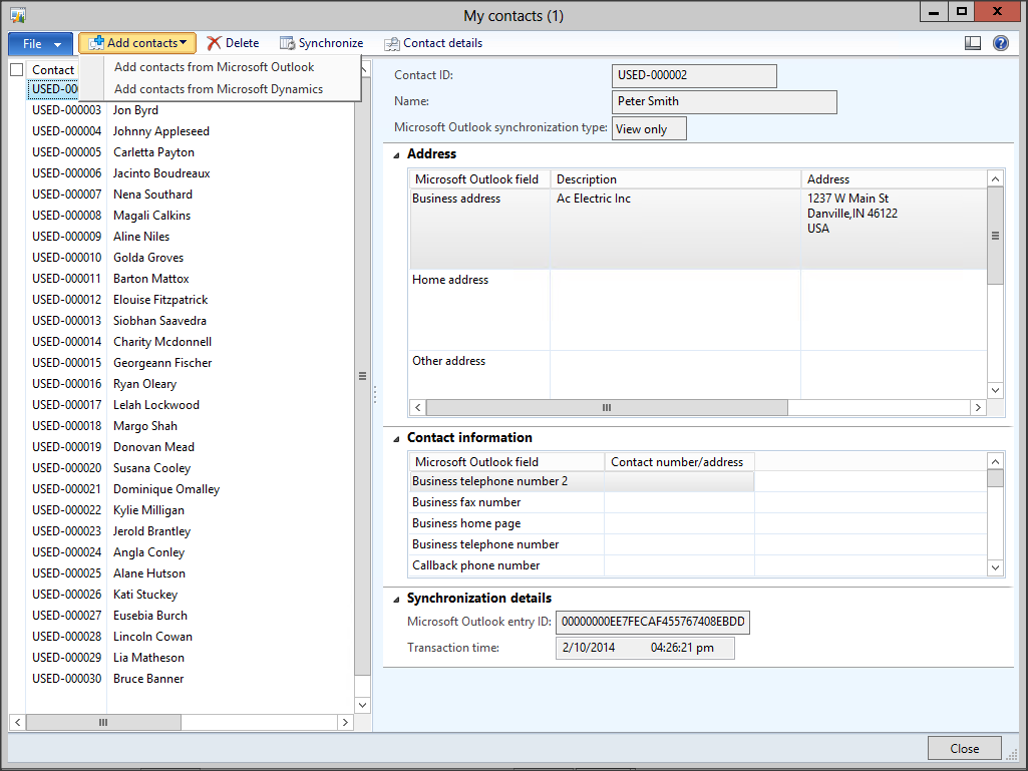The image size is (1028, 771).
Task: Click the Delete red X icon
Action: tap(214, 43)
